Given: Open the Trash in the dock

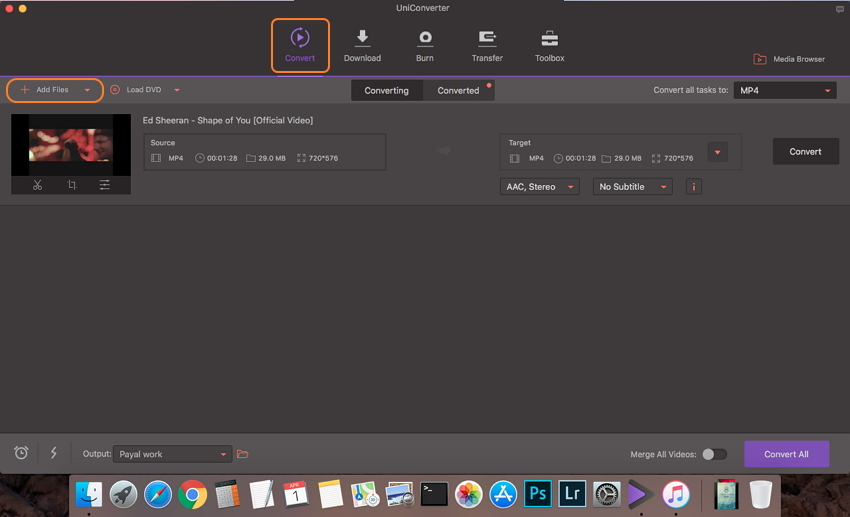Looking at the screenshot, I should tap(761, 494).
